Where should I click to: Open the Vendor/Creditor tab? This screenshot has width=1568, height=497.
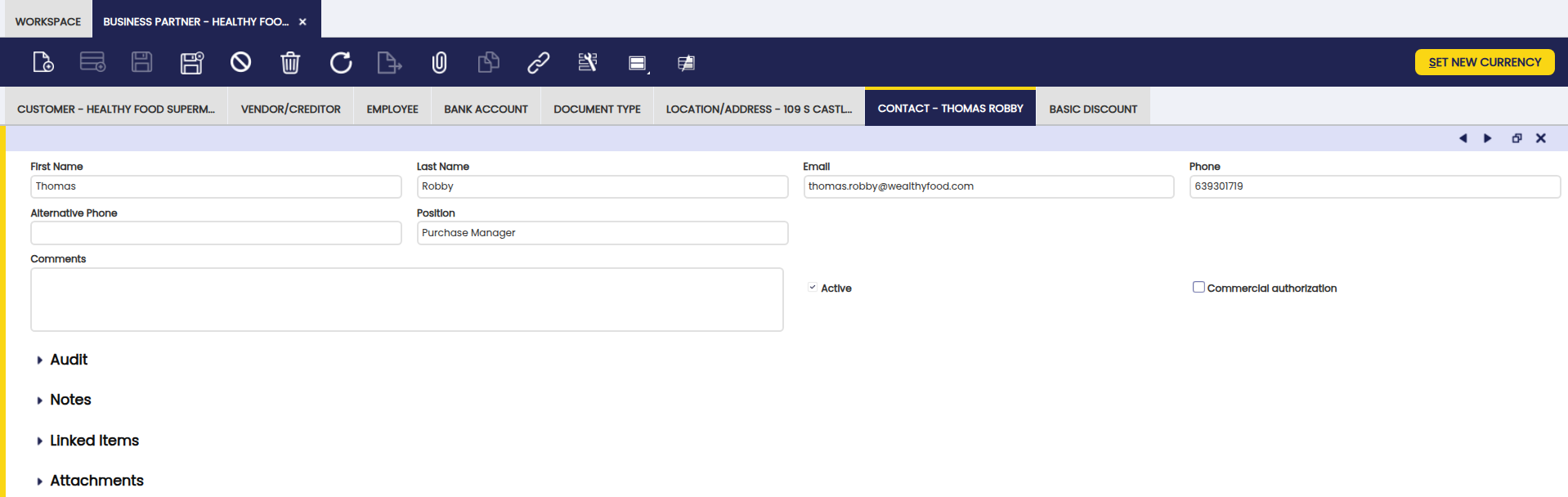pyautogui.click(x=290, y=109)
